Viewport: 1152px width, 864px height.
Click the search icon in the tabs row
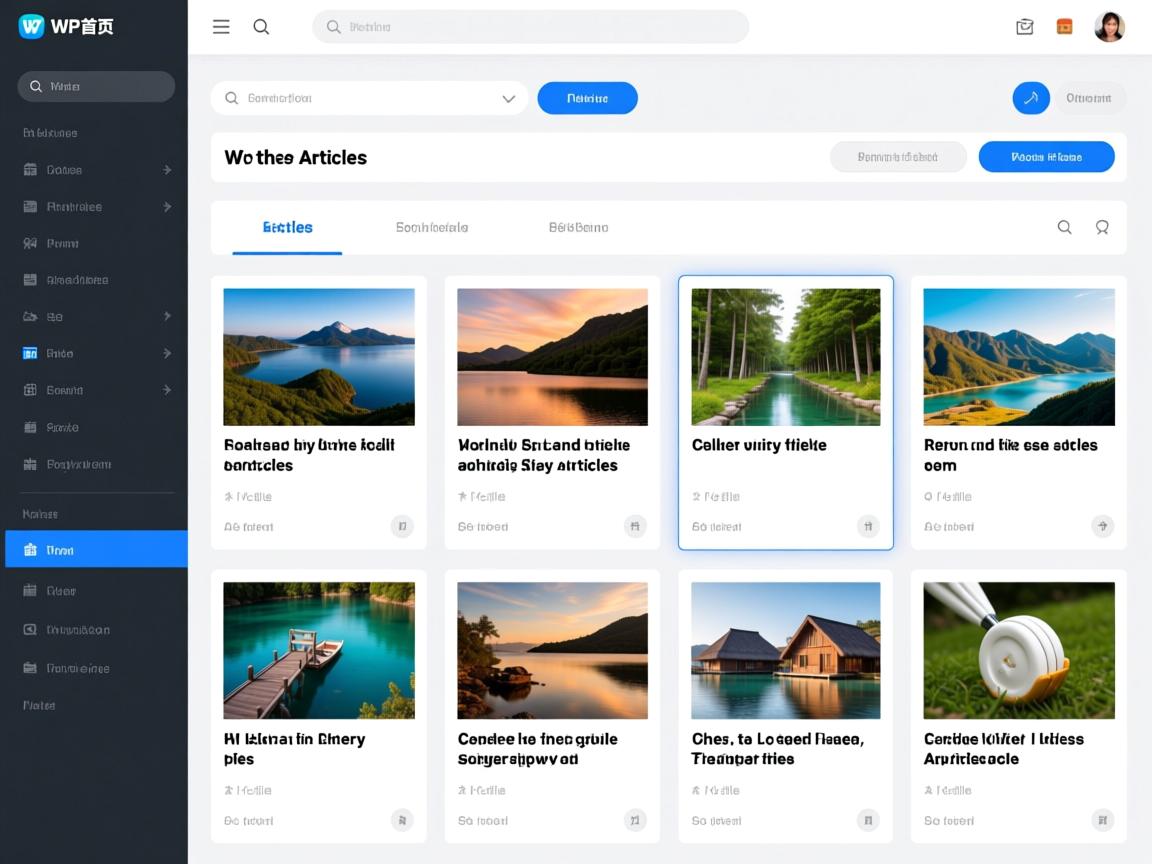[1064, 227]
